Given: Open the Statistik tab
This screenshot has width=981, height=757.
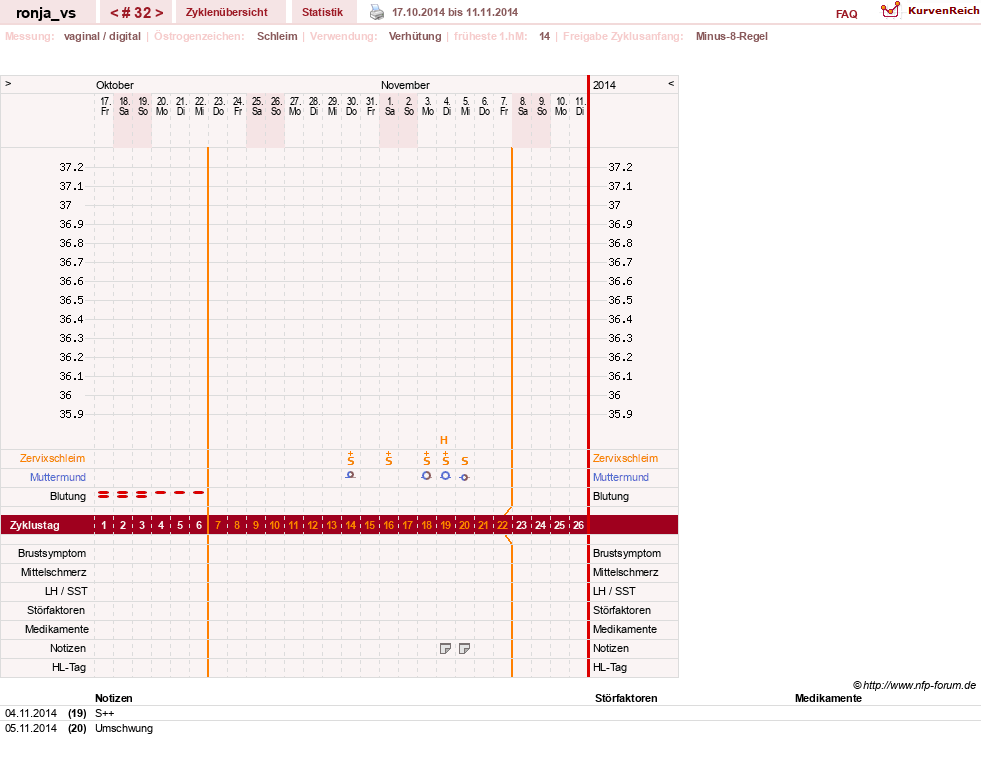Looking at the screenshot, I should tap(322, 12).
